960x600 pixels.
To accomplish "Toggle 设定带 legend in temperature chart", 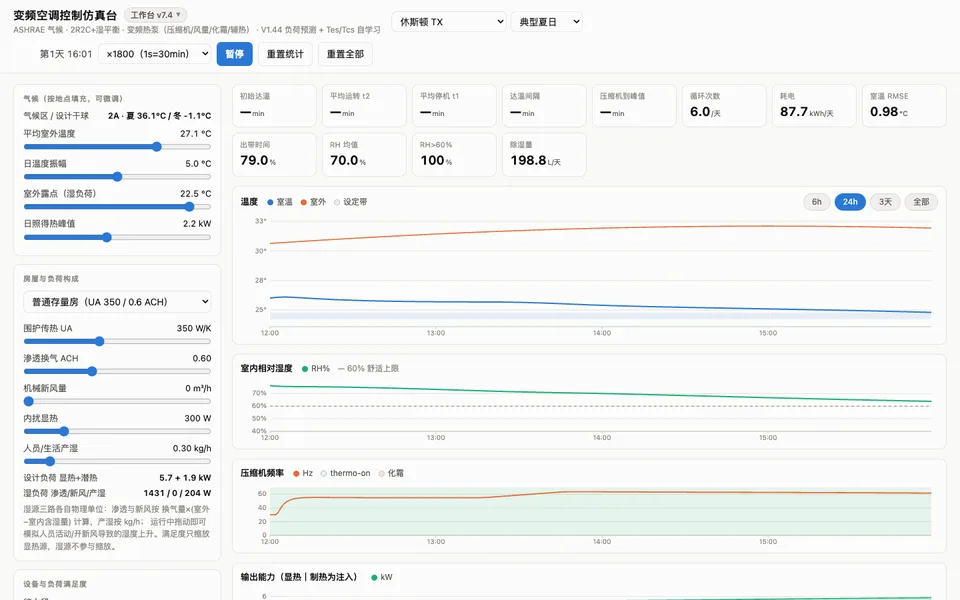I will tap(350, 202).
